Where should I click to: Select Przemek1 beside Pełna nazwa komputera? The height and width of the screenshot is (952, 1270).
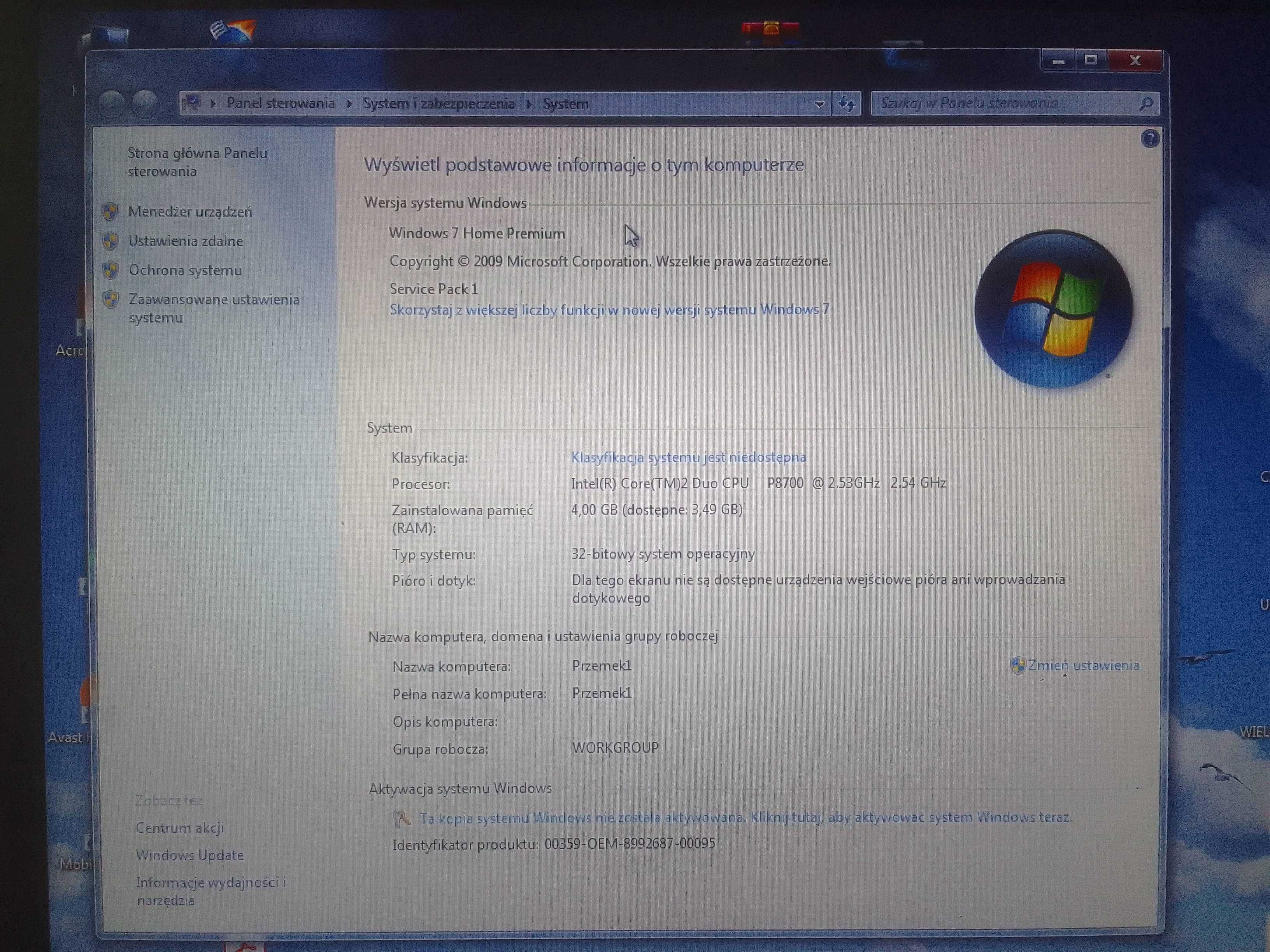[x=602, y=693]
